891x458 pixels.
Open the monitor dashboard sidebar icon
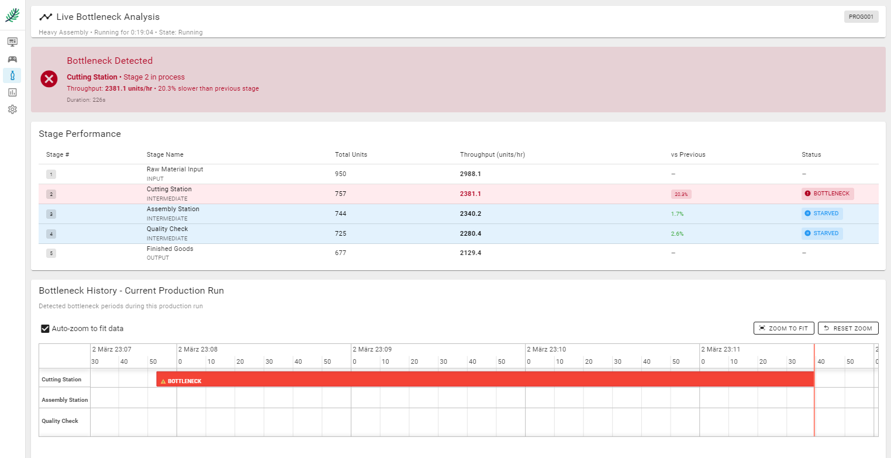pos(12,42)
